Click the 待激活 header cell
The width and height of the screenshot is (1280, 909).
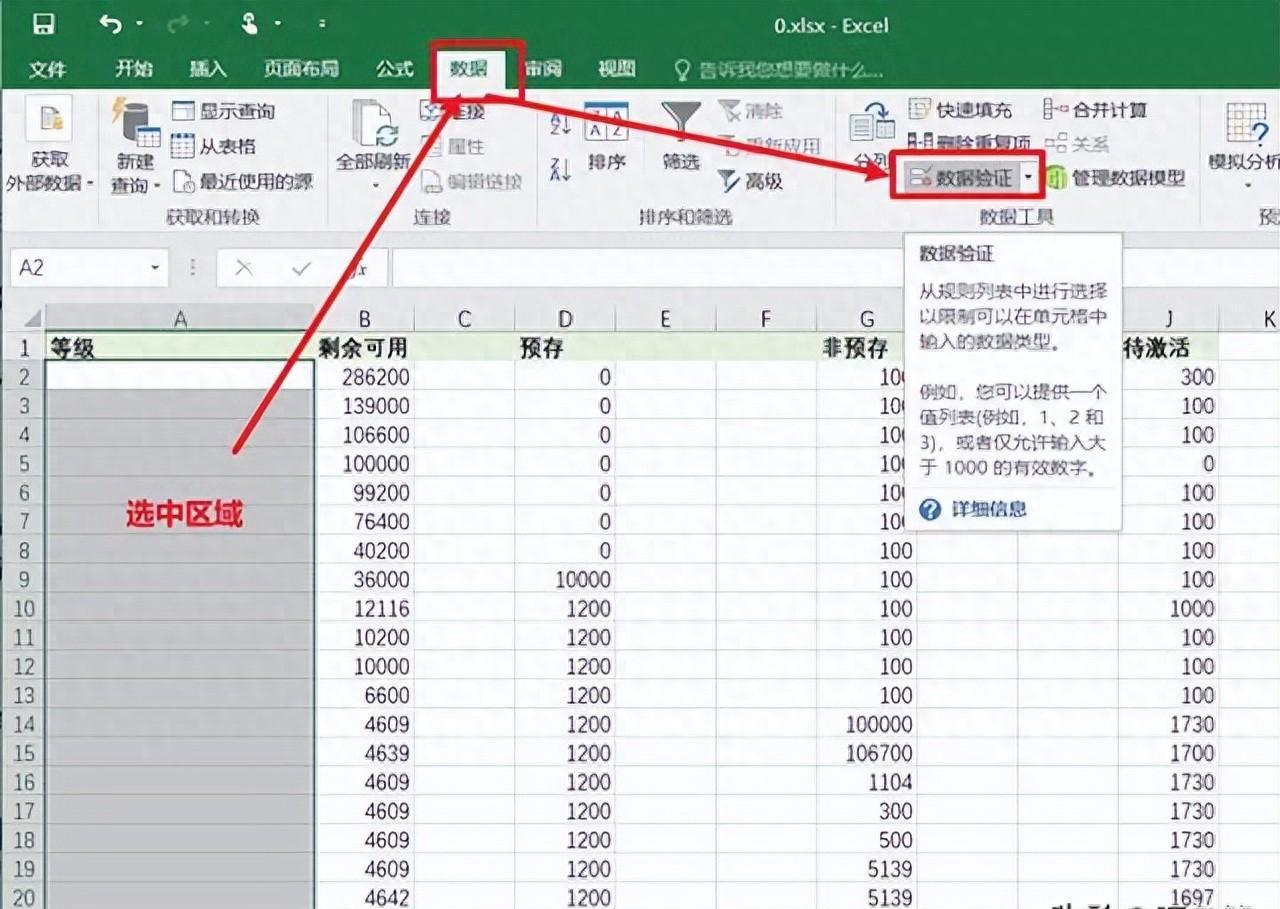1168,347
